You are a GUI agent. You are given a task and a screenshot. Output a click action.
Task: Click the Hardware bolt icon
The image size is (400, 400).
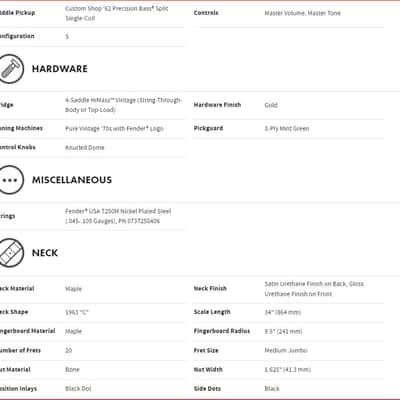(11, 69)
